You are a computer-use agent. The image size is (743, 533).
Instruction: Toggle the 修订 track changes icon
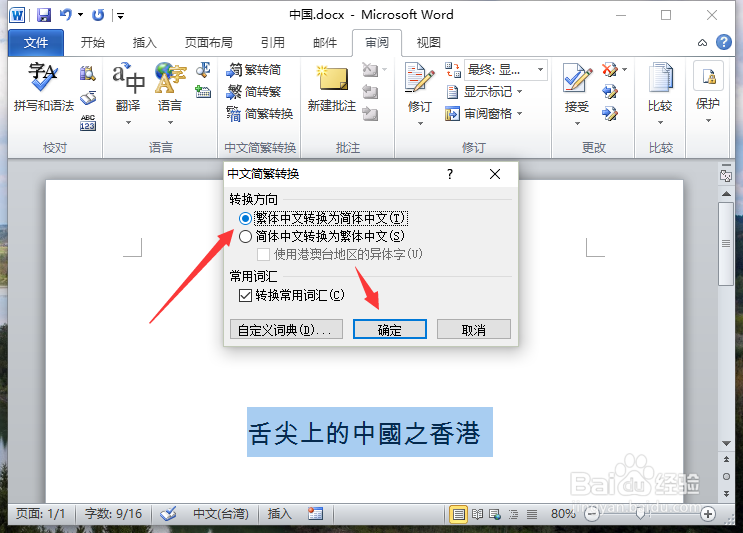(420, 78)
